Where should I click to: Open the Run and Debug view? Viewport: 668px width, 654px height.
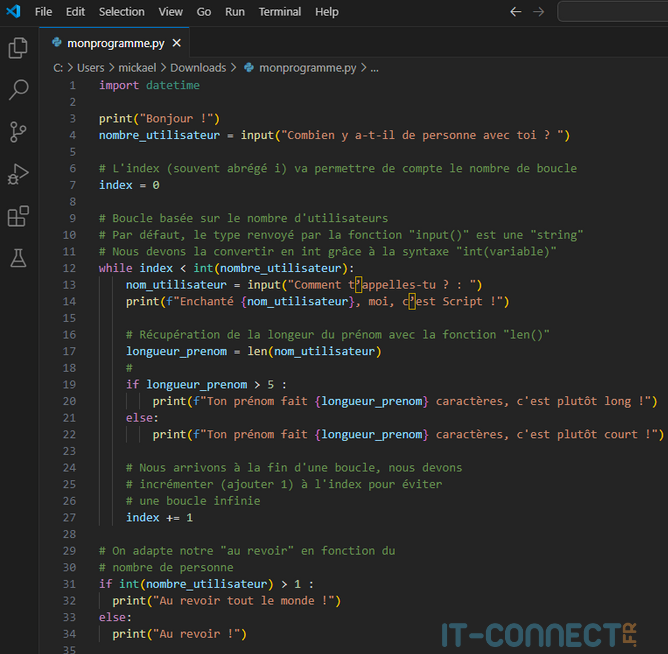pos(18,174)
